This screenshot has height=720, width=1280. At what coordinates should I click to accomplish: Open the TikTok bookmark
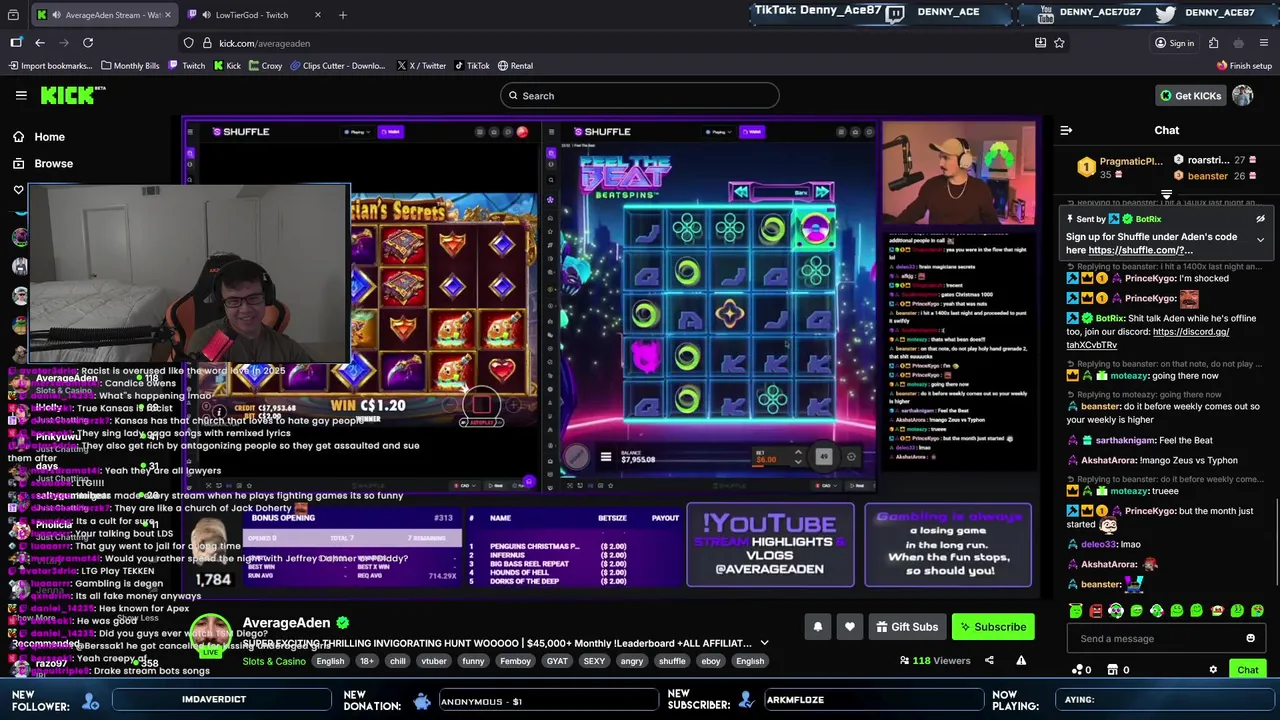(471, 66)
